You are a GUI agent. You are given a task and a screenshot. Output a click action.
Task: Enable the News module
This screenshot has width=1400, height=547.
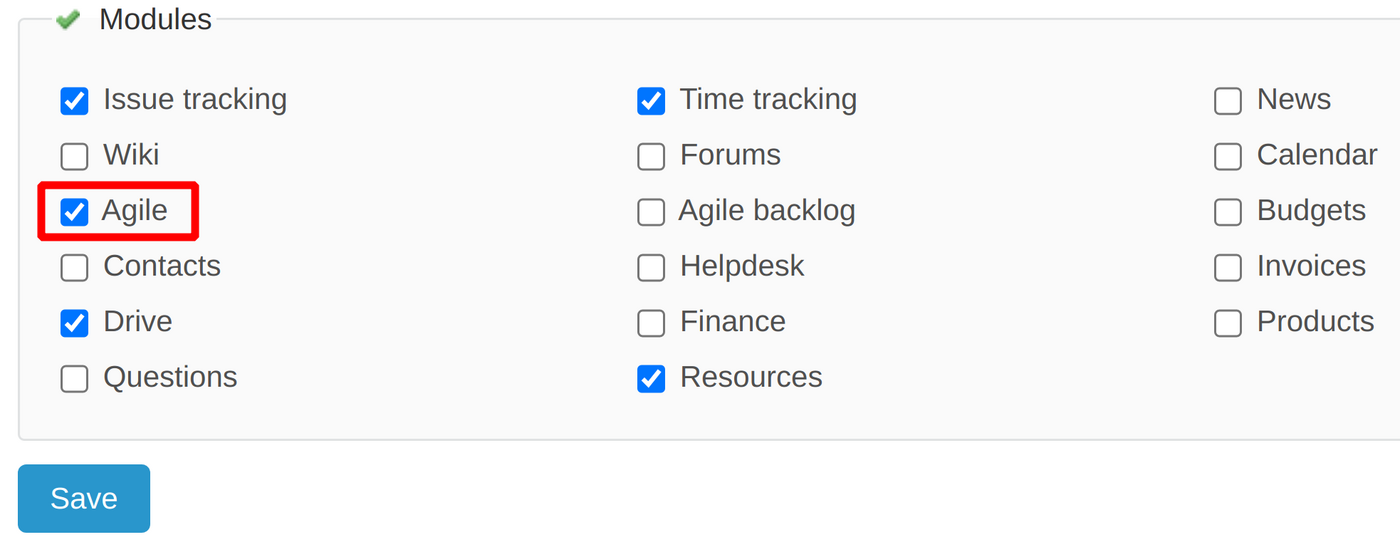pos(1228,101)
